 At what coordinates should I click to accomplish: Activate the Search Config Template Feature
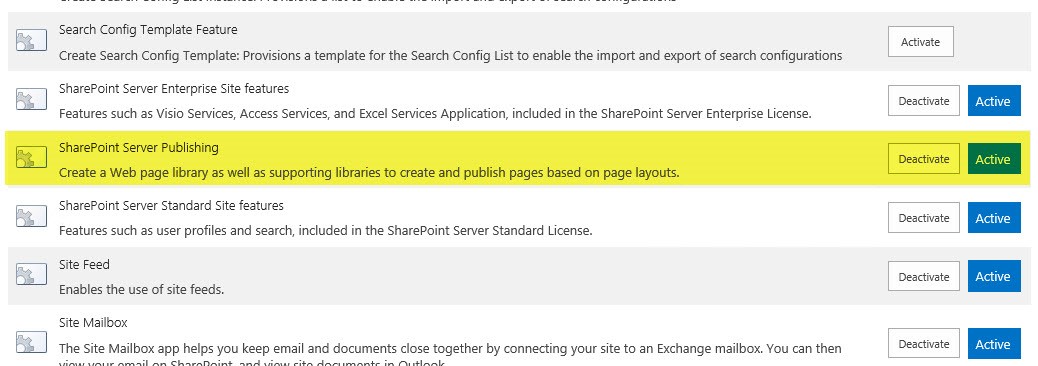[x=920, y=42]
